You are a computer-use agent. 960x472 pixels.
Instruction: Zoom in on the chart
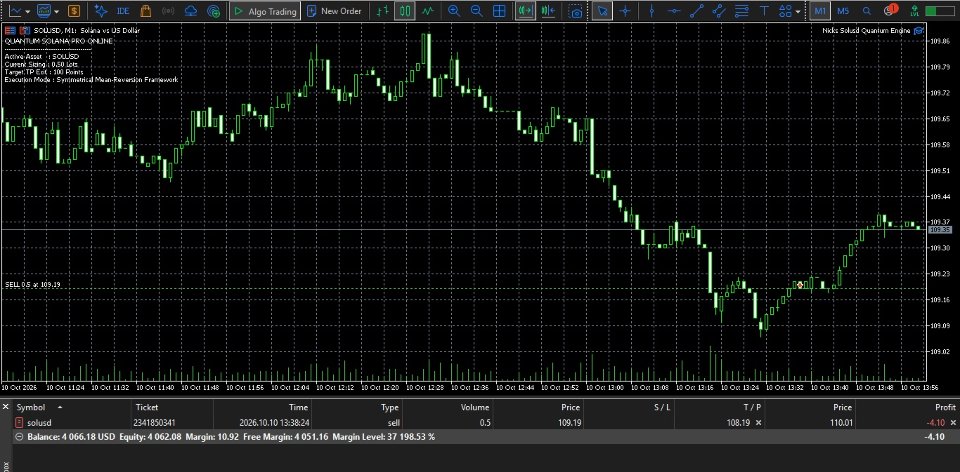pos(454,11)
